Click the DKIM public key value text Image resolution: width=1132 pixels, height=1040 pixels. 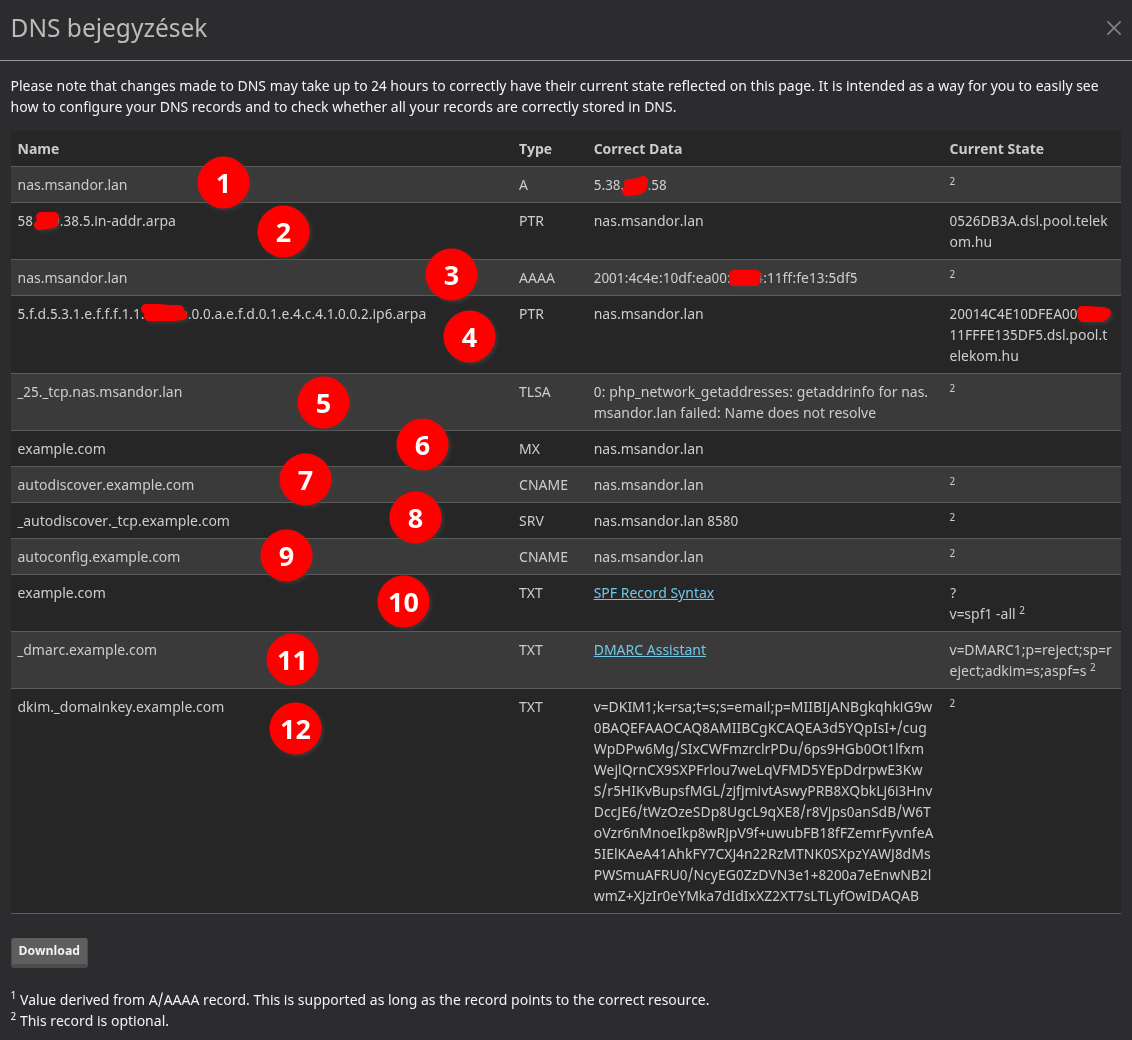(x=763, y=802)
